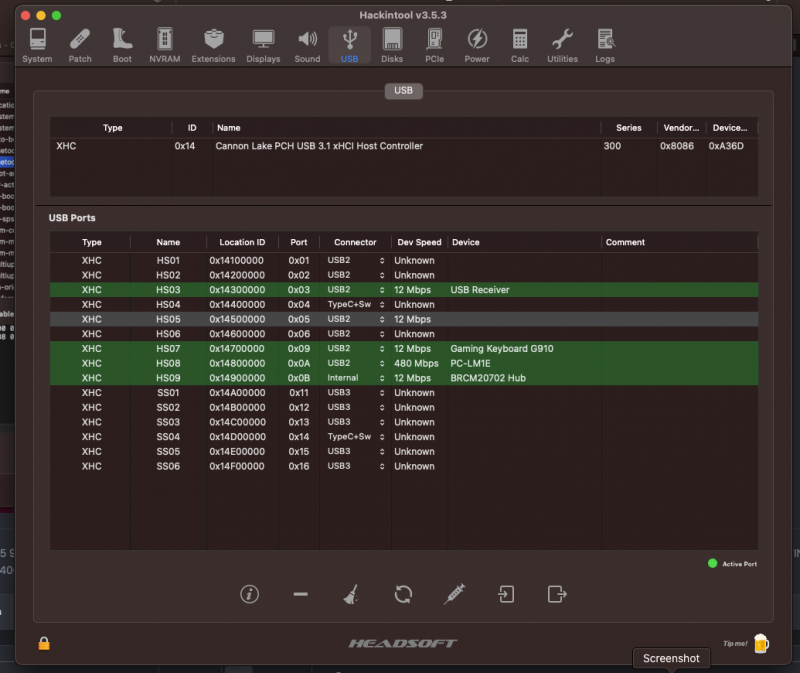This screenshot has width=800, height=673.
Task: Click the refresh arrows icon
Action: pos(403,594)
